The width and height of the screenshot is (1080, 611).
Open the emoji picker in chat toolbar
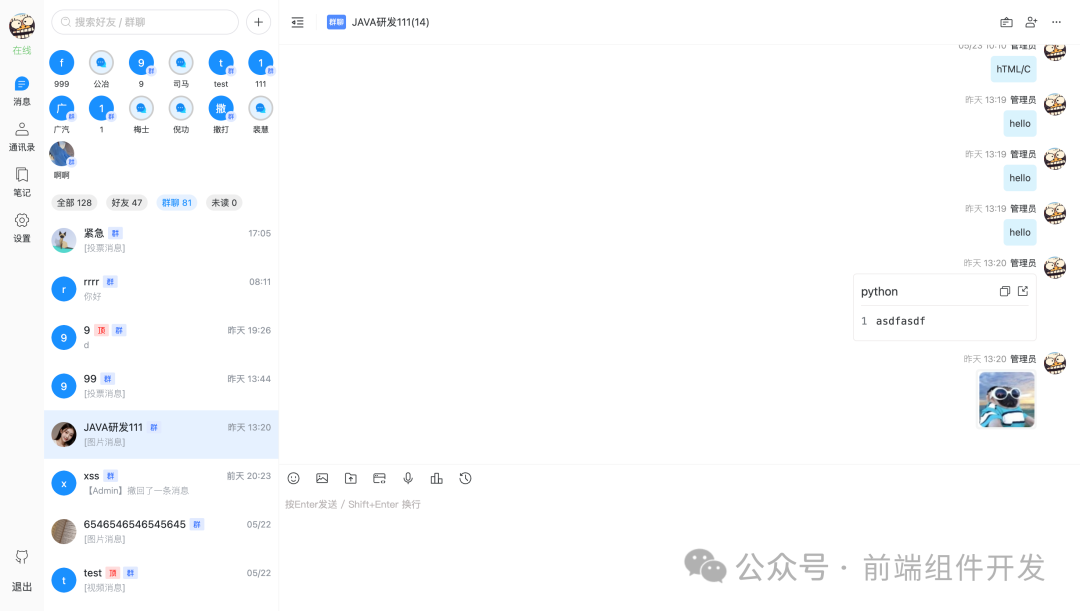293,478
